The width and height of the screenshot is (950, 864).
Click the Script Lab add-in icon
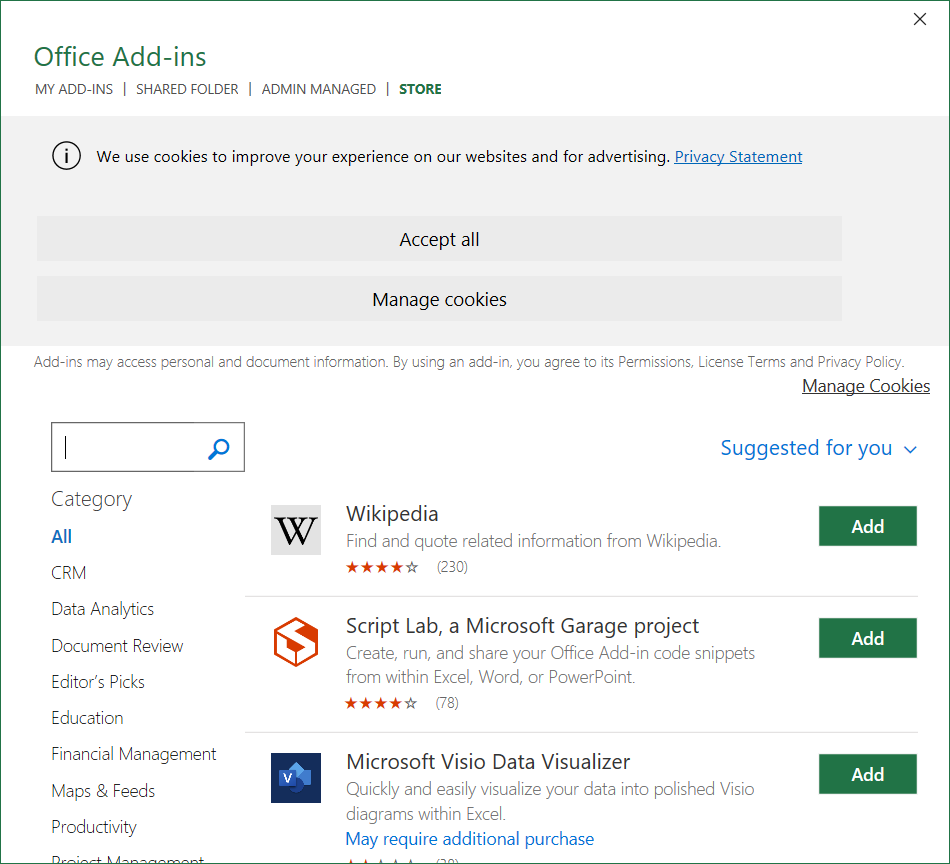tap(296, 642)
